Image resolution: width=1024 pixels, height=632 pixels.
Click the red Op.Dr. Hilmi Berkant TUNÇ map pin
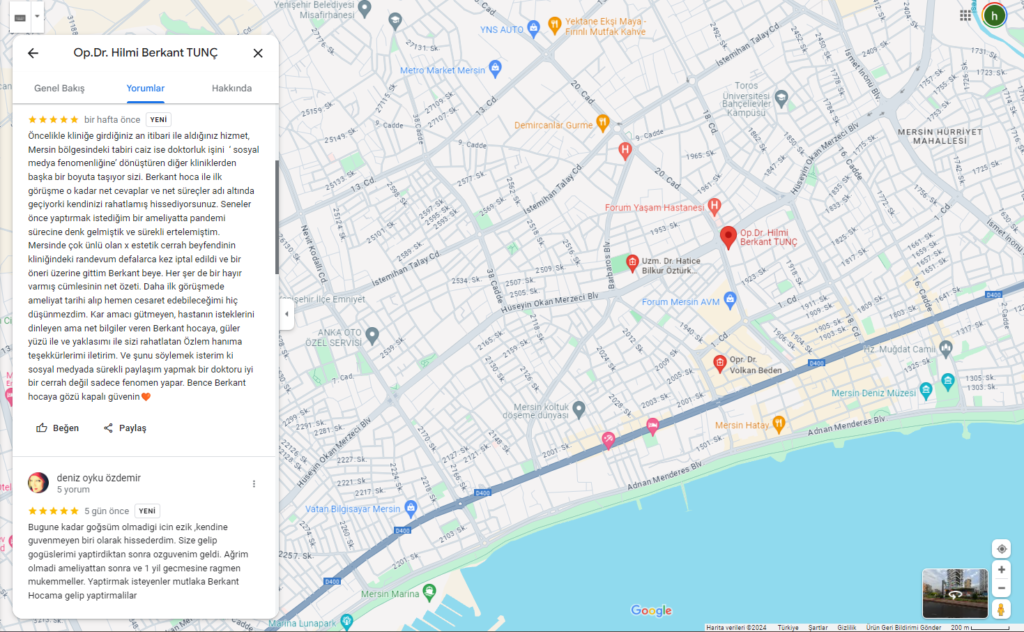coord(728,237)
